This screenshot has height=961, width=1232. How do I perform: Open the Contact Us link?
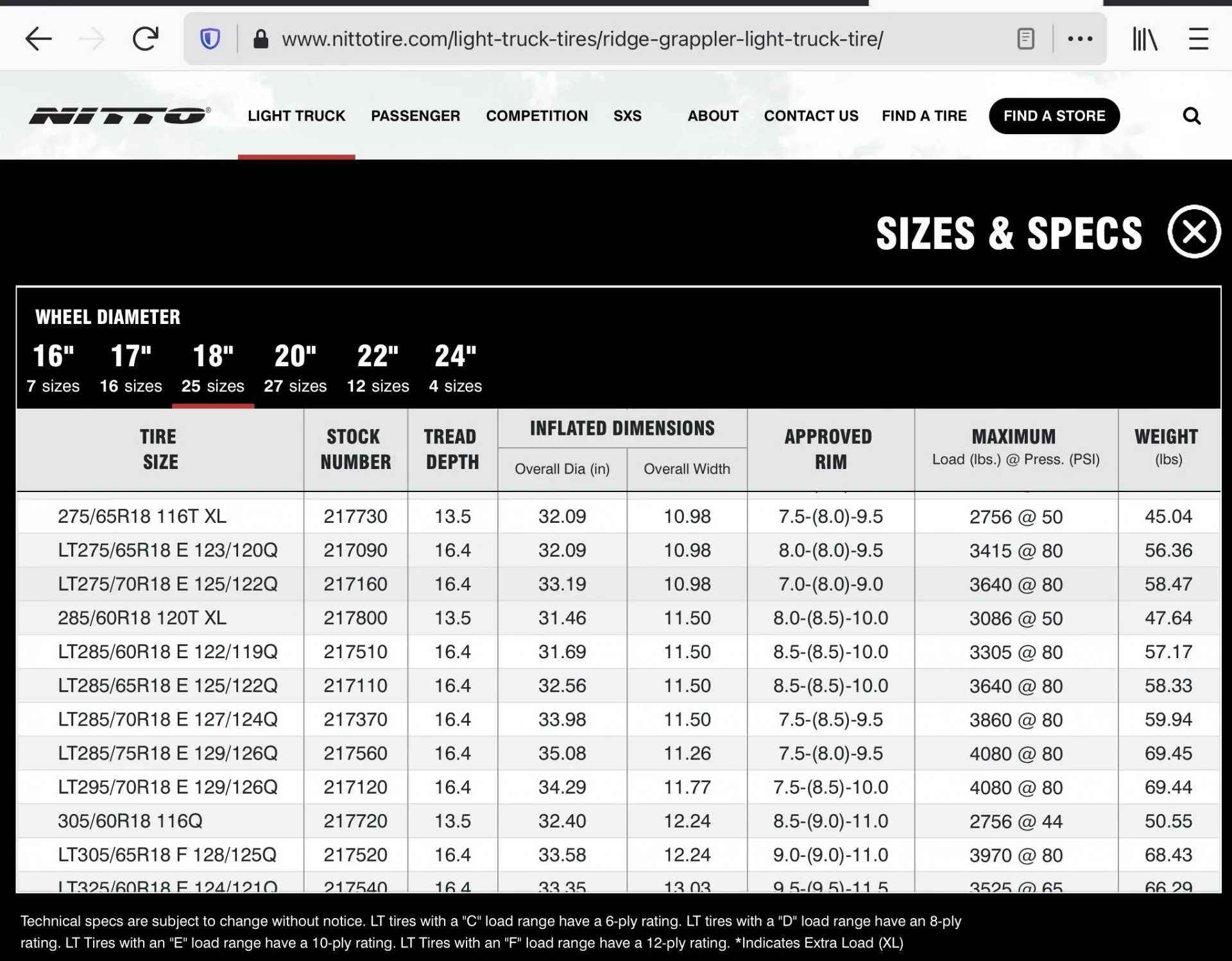(811, 116)
